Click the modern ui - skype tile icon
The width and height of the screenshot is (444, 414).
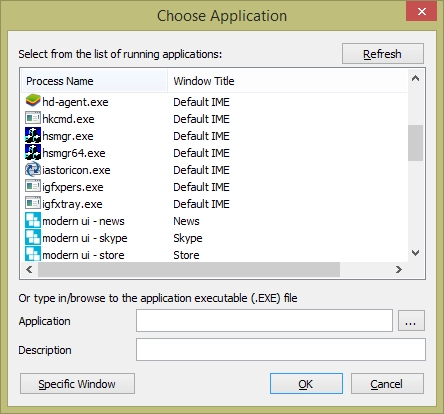pyautogui.click(x=33, y=237)
